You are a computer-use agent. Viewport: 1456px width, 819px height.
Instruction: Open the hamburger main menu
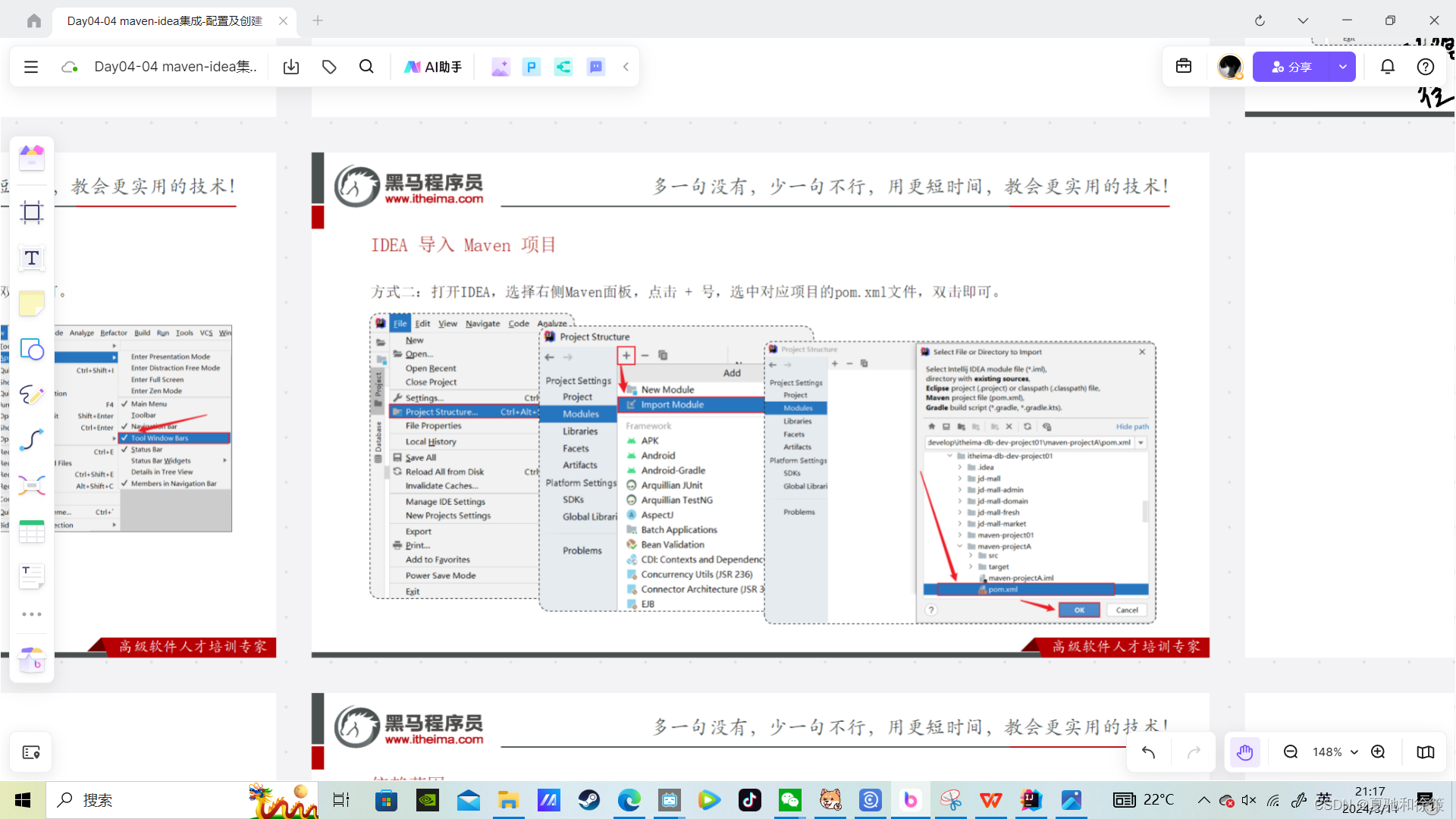tap(31, 67)
